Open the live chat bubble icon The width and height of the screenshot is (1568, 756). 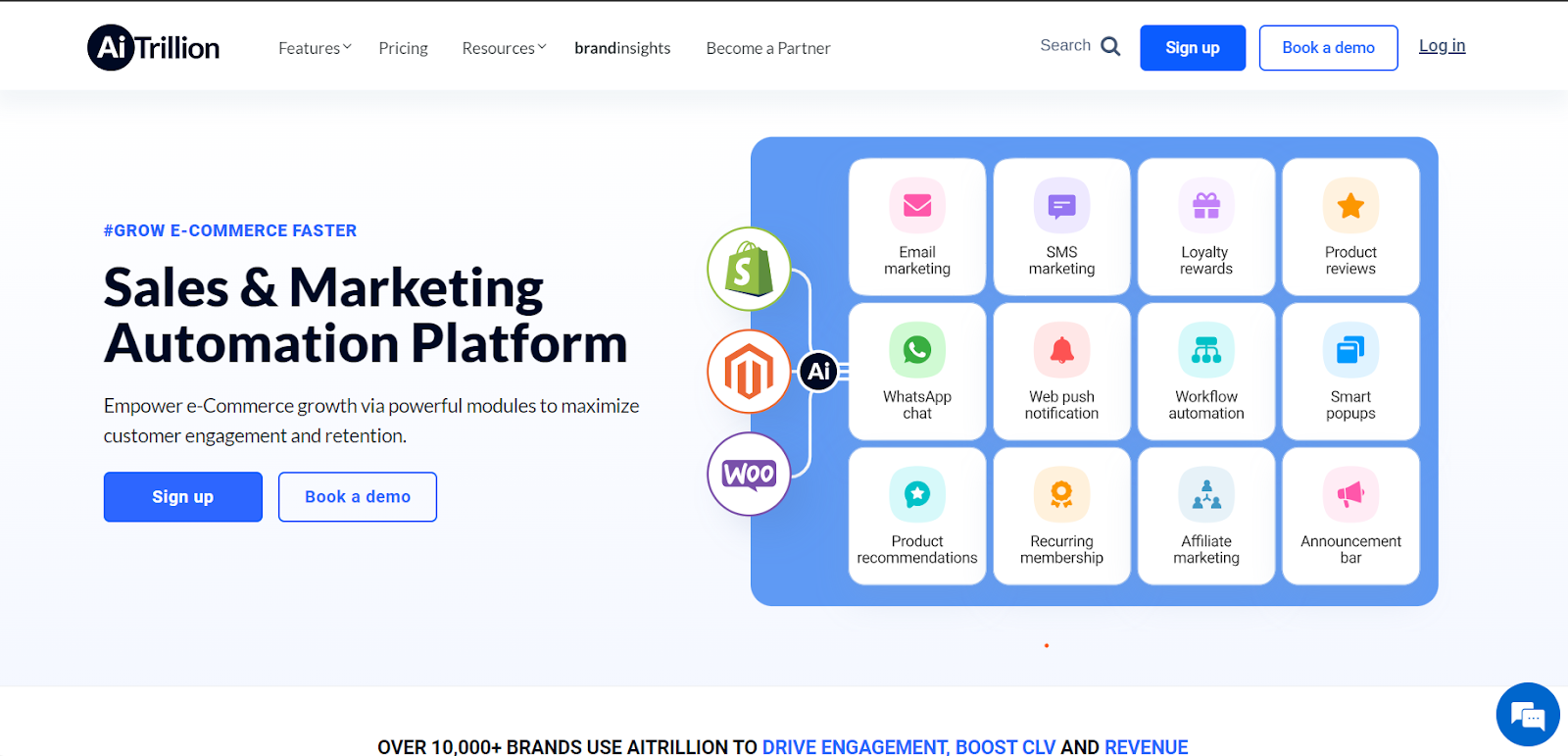pos(1528,715)
